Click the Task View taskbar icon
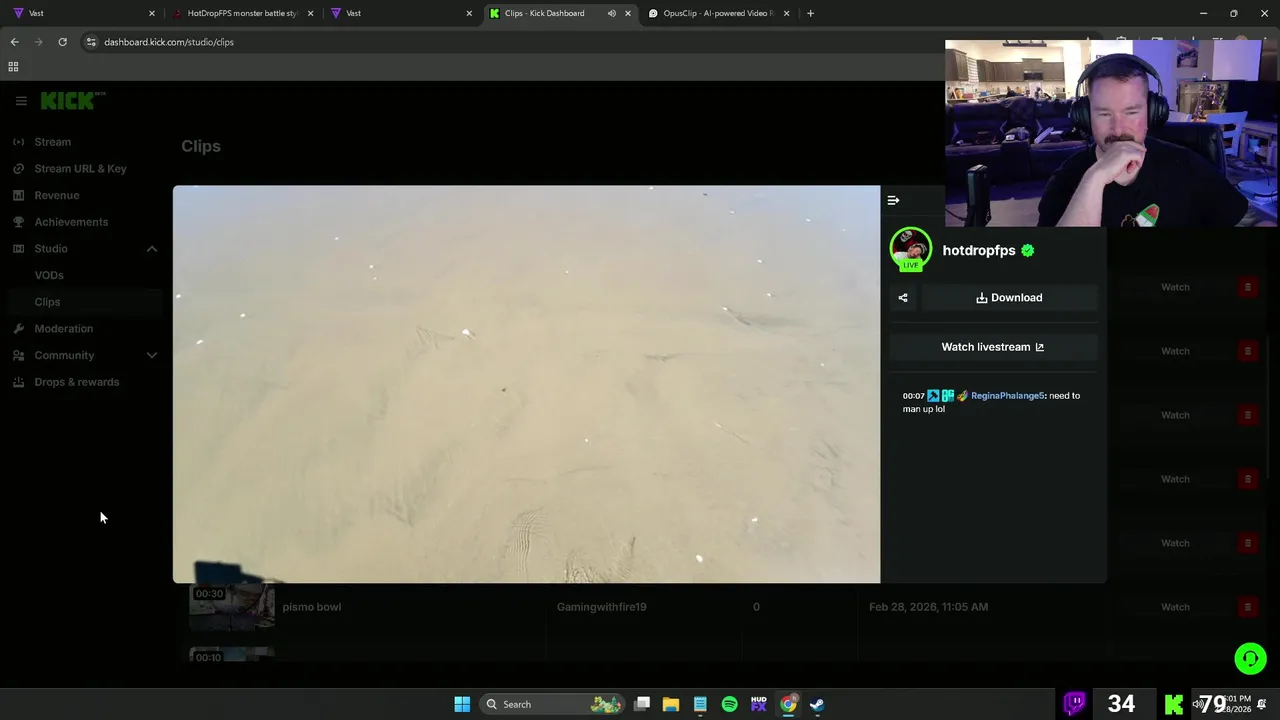 (x=642, y=704)
